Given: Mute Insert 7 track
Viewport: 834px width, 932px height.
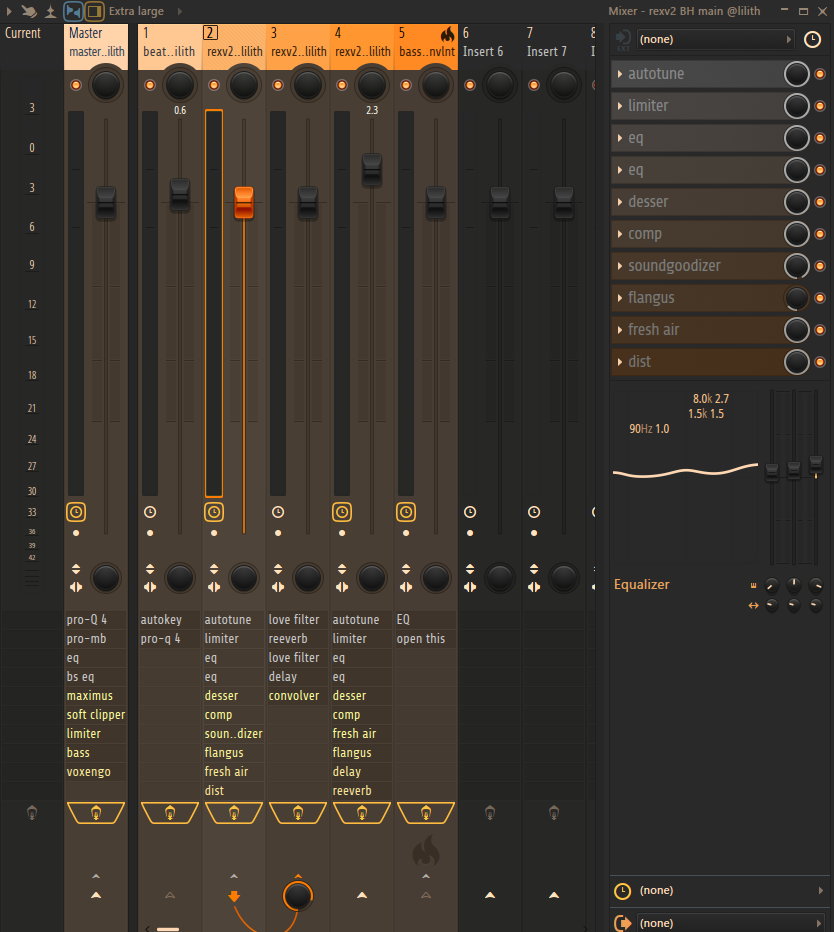Looking at the screenshot, I should tap(534, 85).
